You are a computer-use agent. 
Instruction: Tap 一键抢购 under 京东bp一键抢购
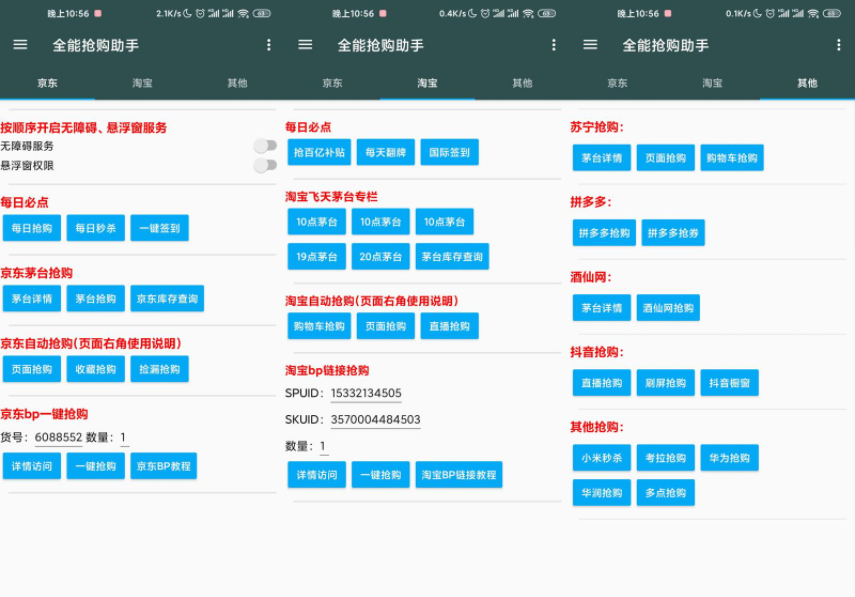pyautogui.click(x=95, y=466)
